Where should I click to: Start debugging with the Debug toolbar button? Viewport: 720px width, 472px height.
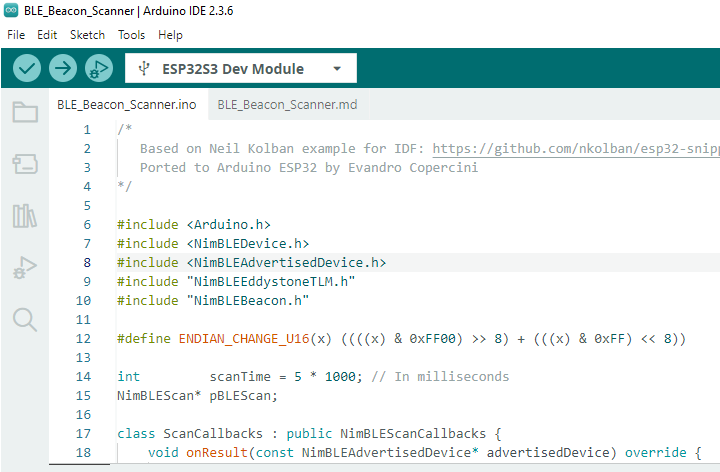click(x=99, y=68)
